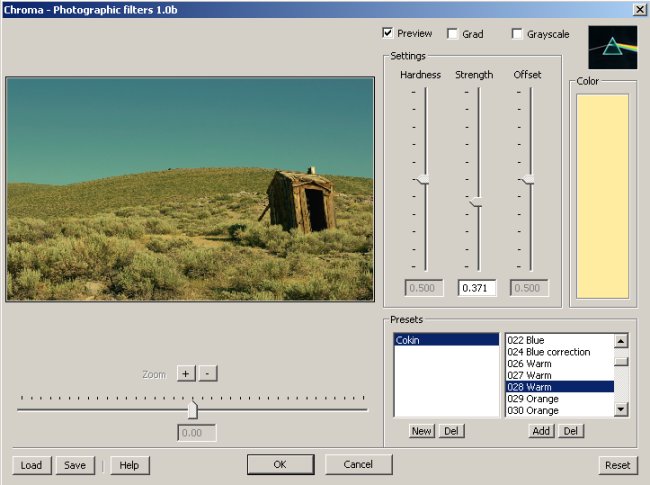Click the Strength value field 0.371
650x485 pixels.
(x=477, y=288)
